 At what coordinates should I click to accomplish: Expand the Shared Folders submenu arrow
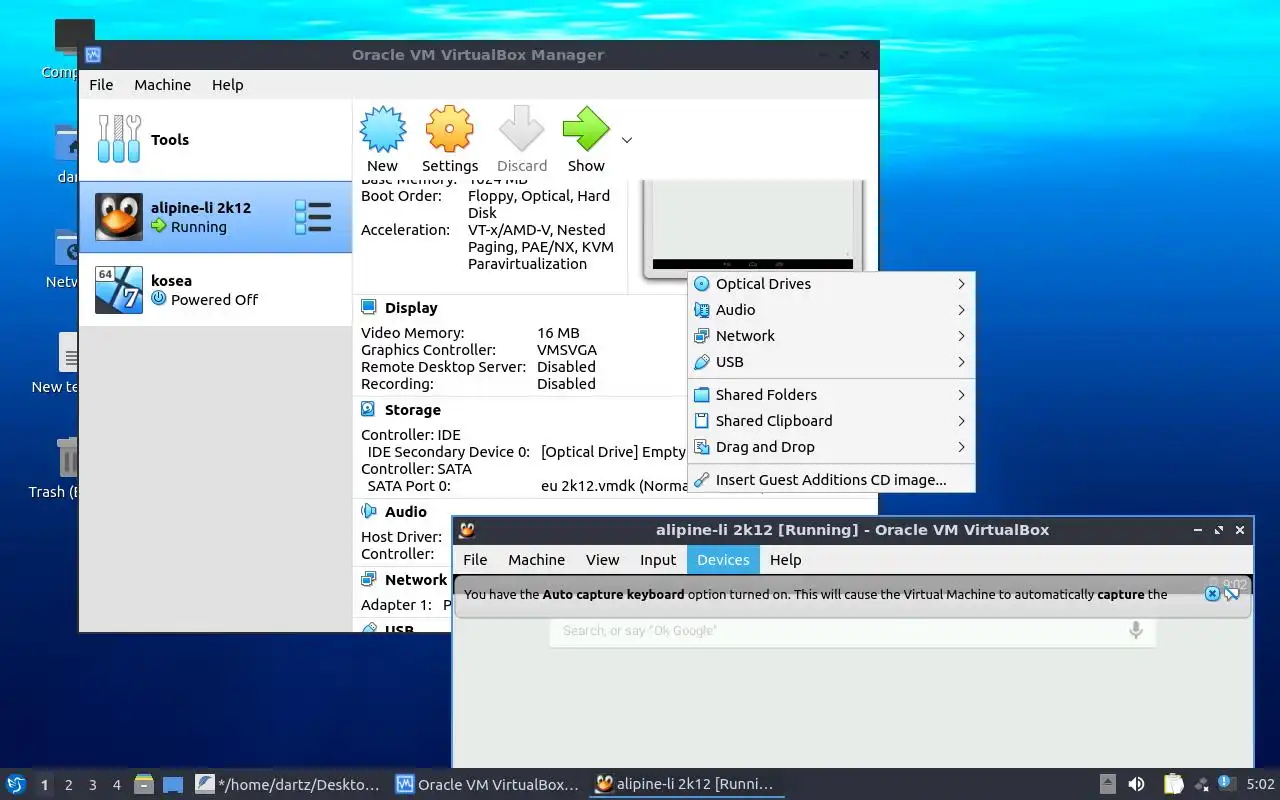[x=961, y=395]
